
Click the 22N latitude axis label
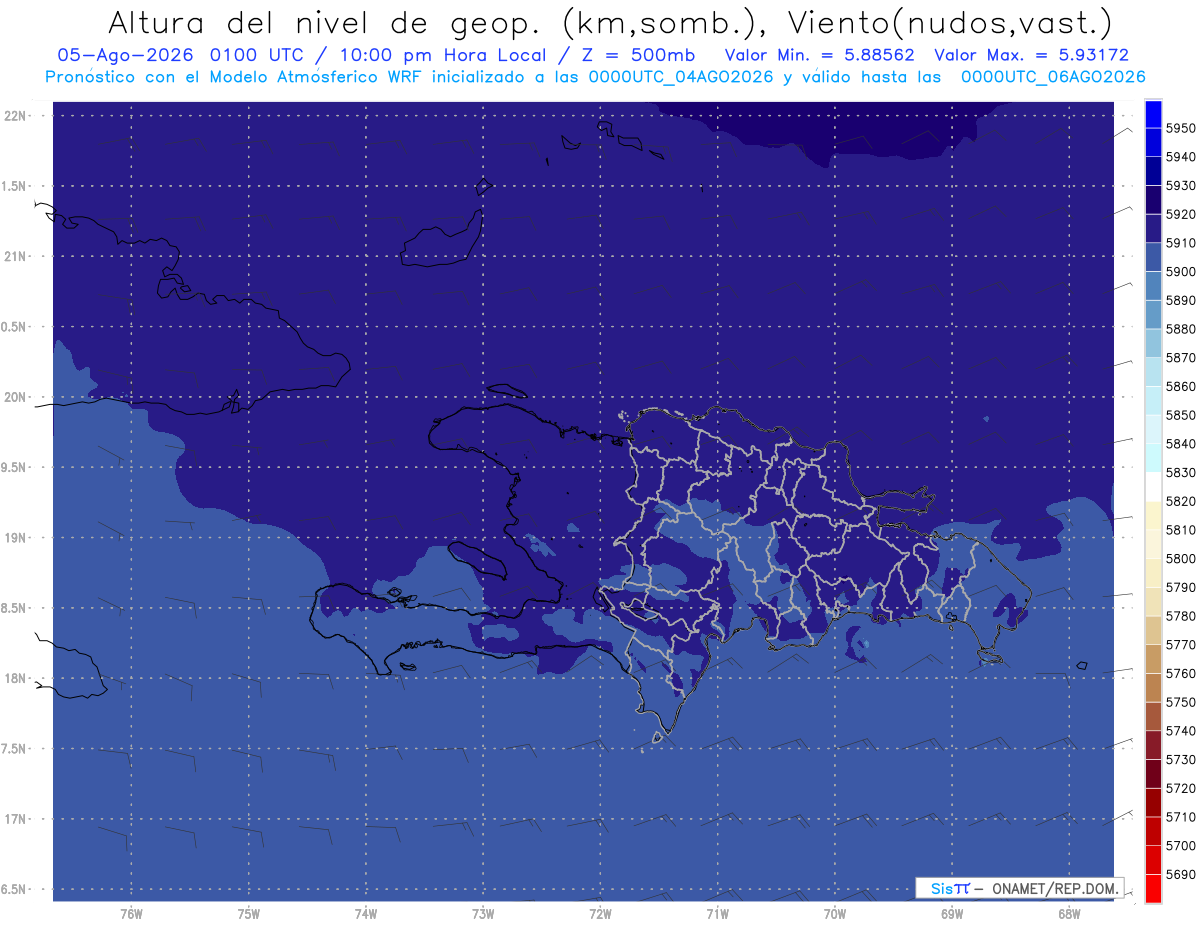17,115
